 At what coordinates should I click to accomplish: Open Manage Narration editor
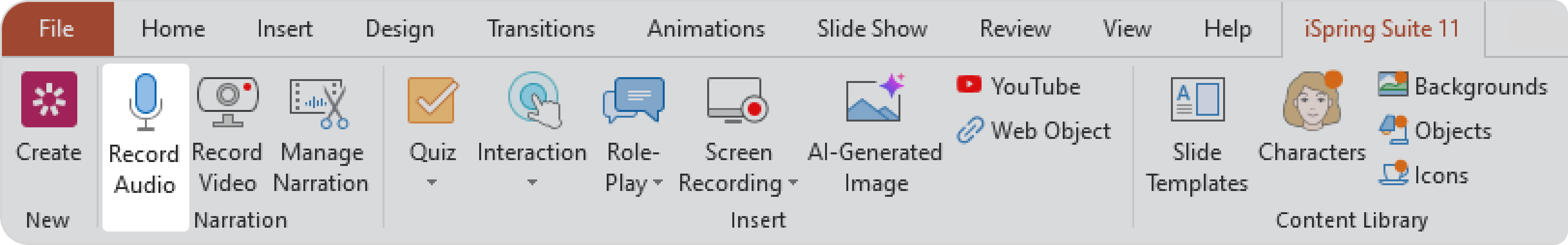[x=320, y=103]
